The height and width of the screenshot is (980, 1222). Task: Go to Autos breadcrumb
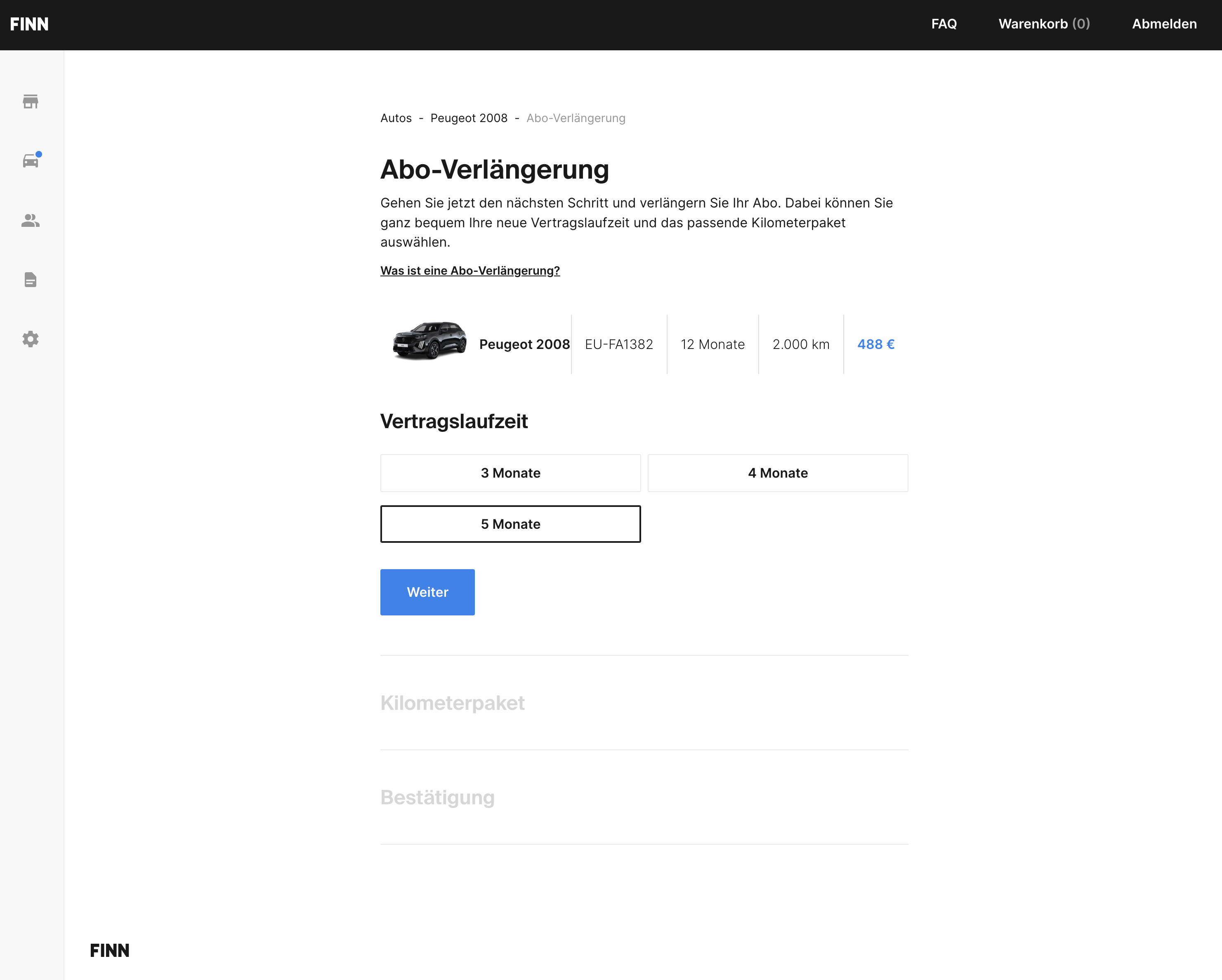tap(396, 118)
